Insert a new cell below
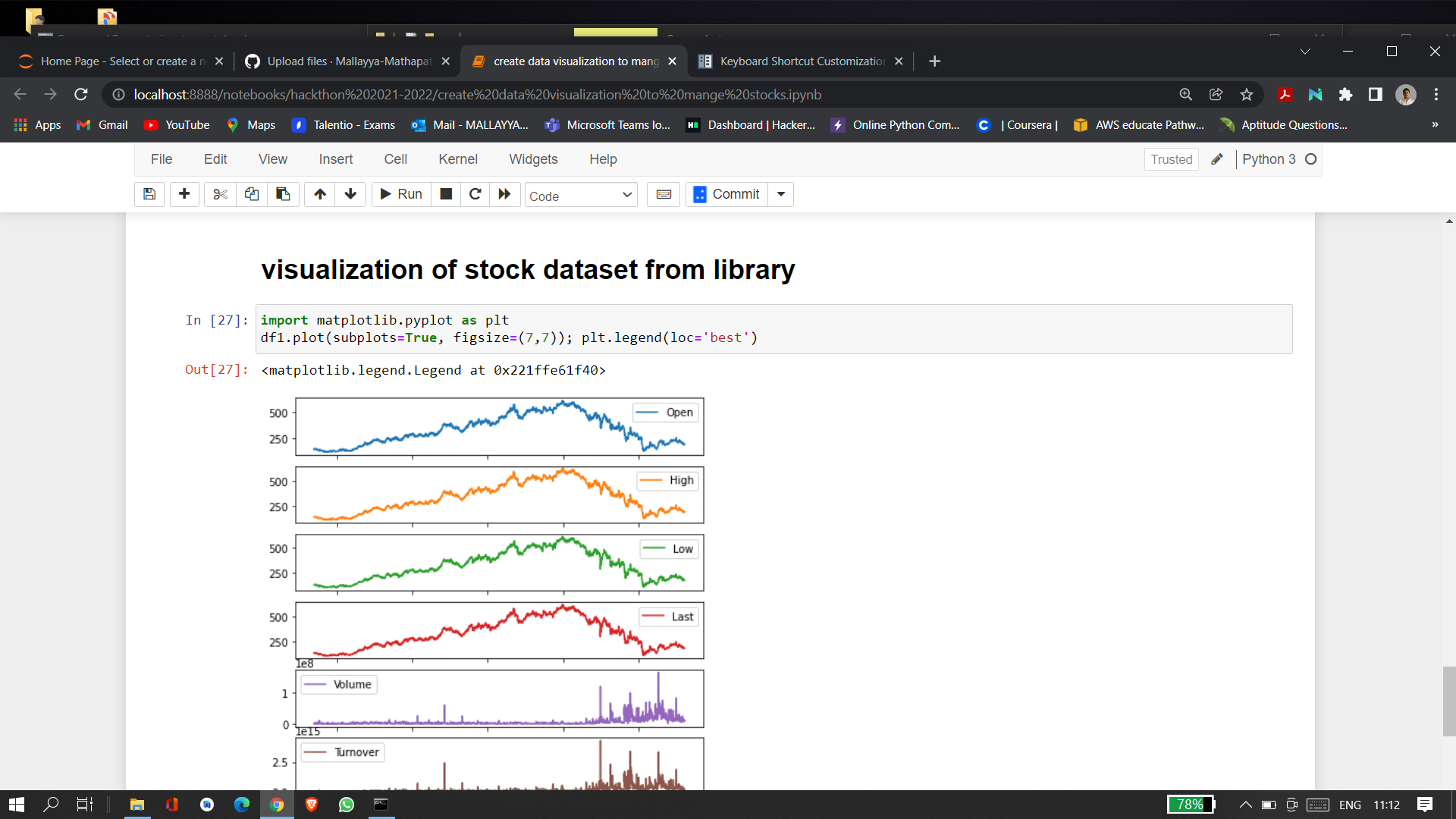1456x819 pixels. (184, 194)
